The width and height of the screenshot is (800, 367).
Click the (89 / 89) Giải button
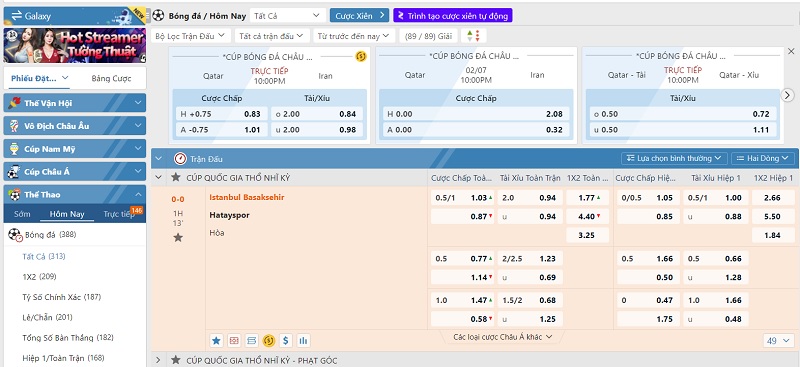428,36
